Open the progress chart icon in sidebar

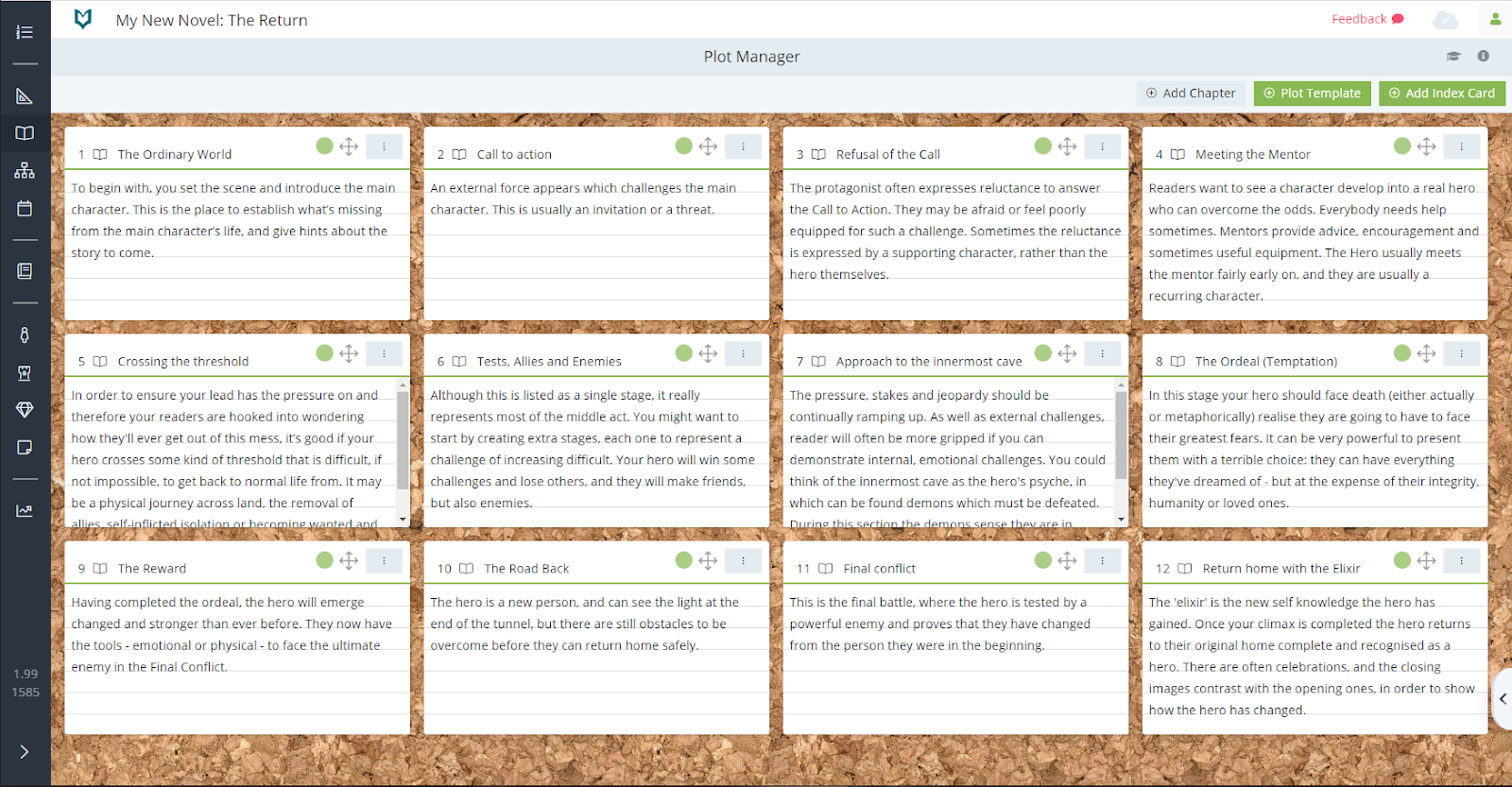coord(25,511)
